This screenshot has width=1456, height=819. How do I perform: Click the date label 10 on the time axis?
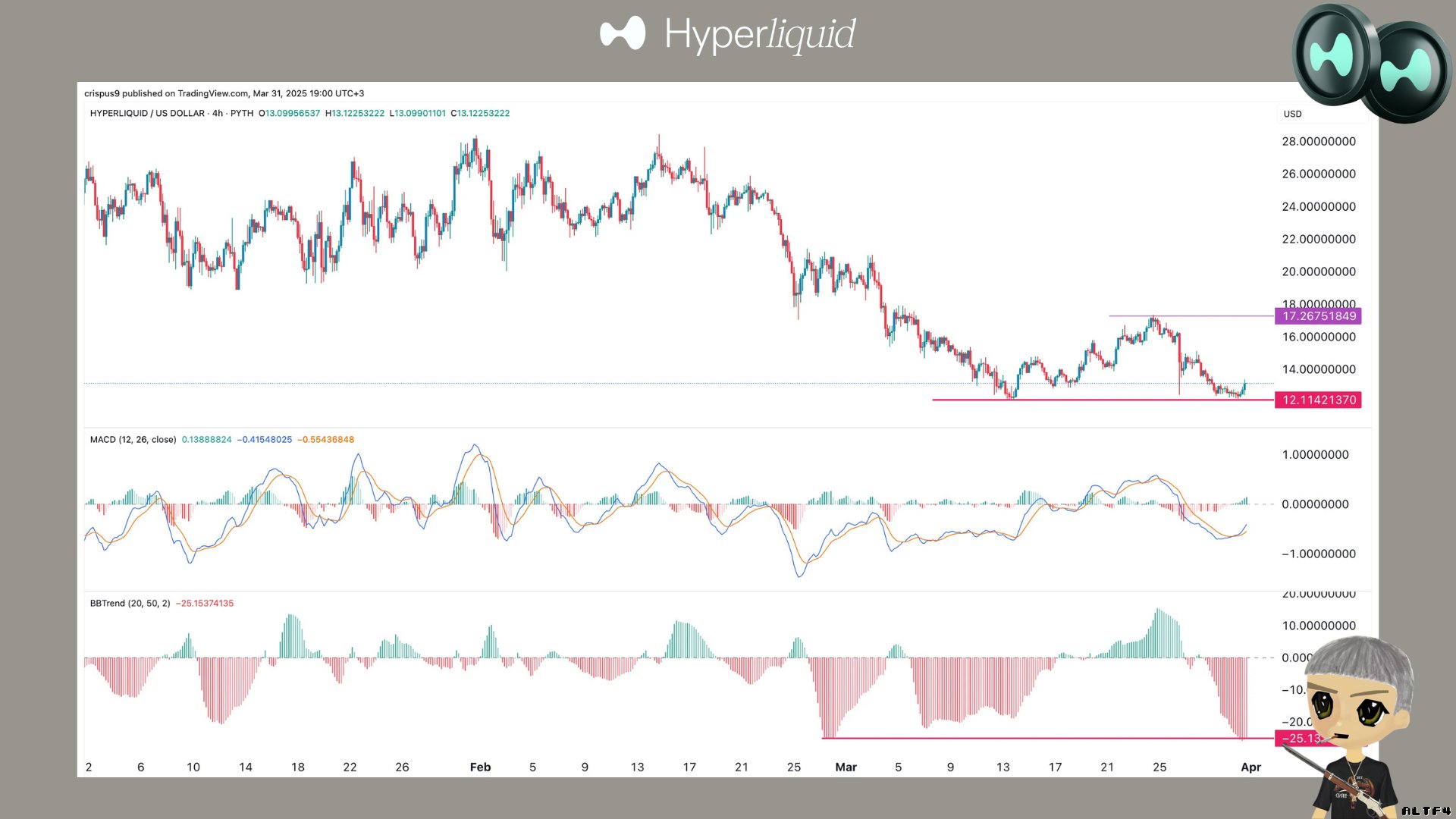193,767
